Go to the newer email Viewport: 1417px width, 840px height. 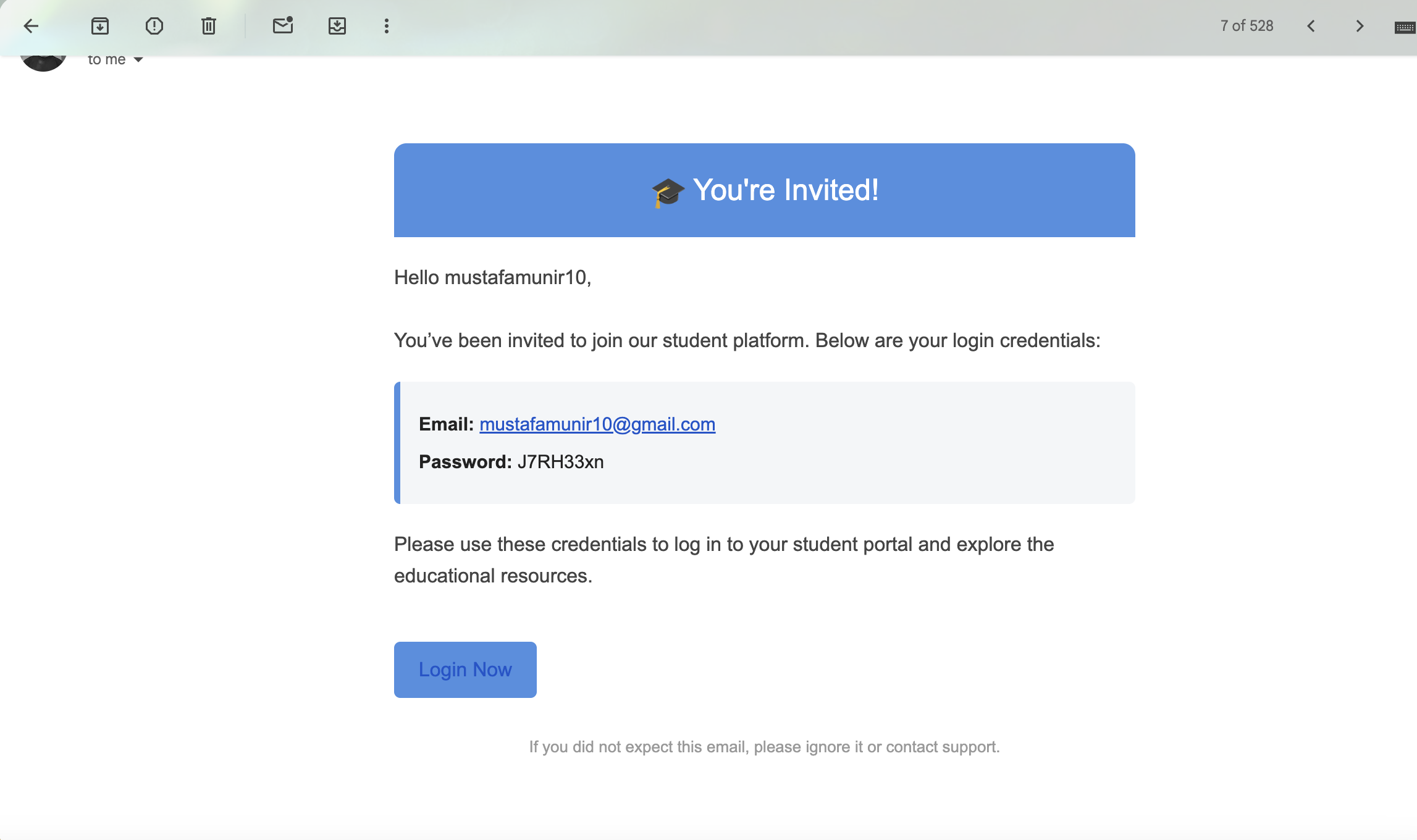1311,26
